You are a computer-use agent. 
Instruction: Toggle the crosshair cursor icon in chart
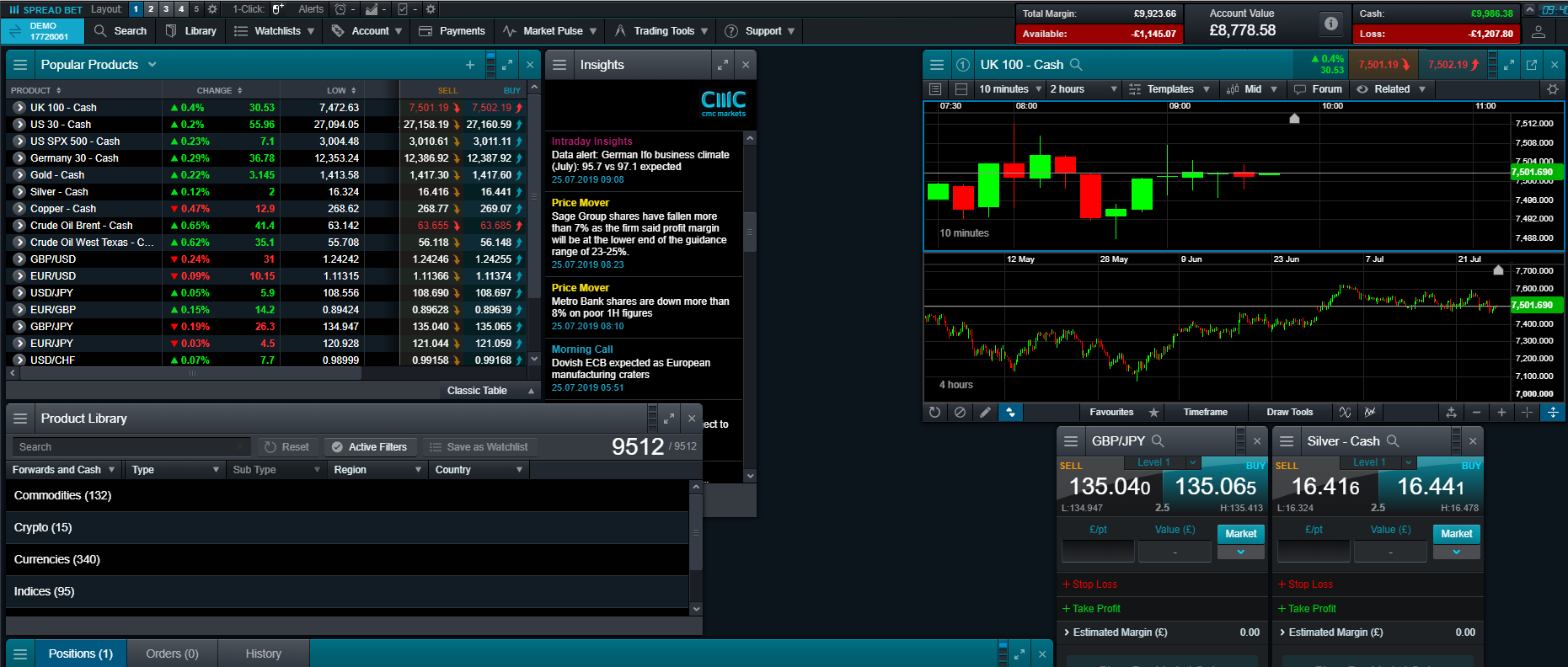1527,413
